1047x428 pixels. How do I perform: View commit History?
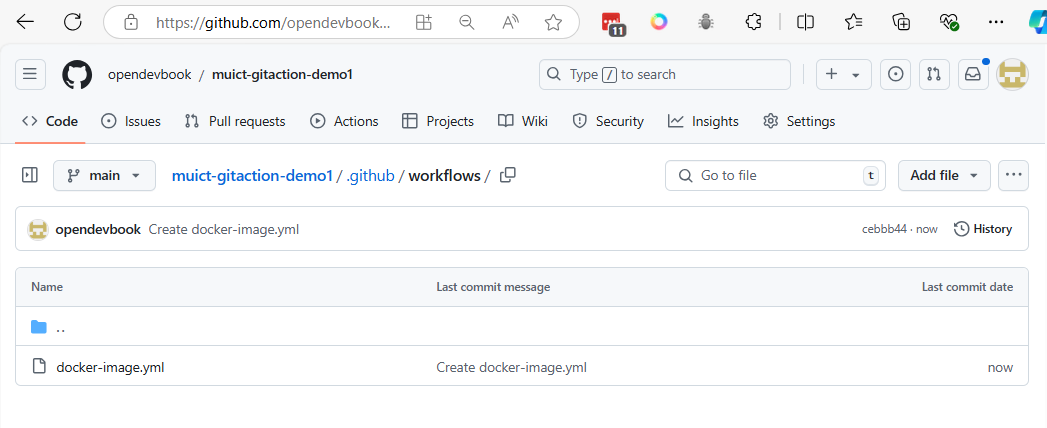coord(982,229)
